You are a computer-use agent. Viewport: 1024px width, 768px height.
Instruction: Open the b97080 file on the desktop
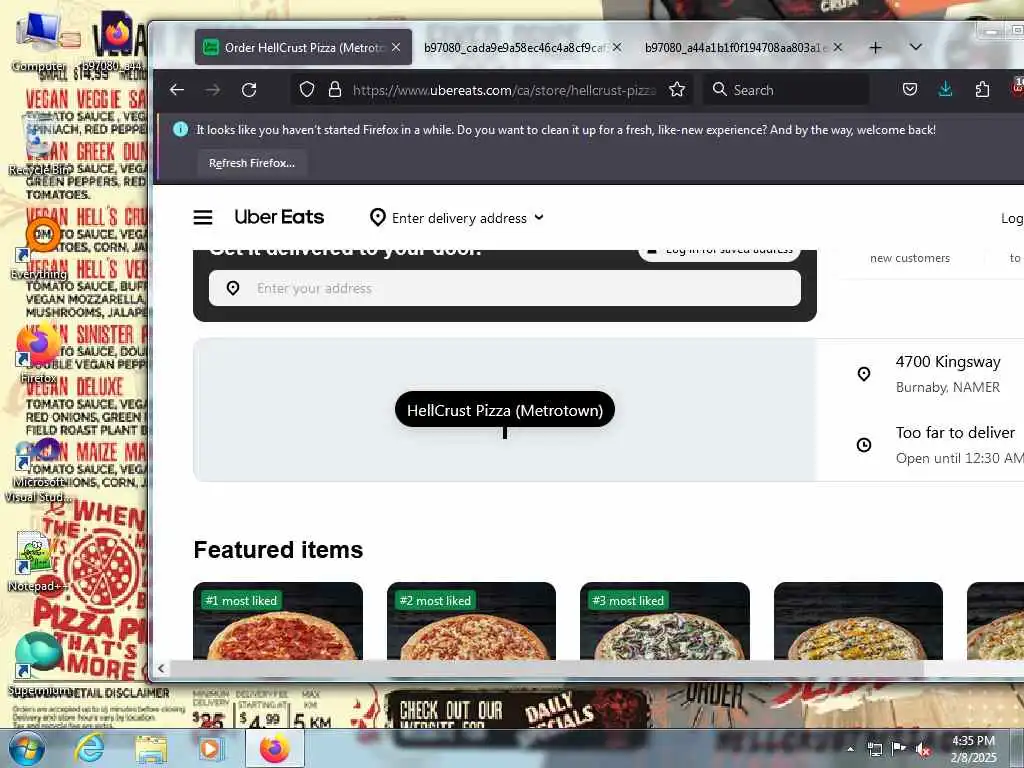[116, 40]
